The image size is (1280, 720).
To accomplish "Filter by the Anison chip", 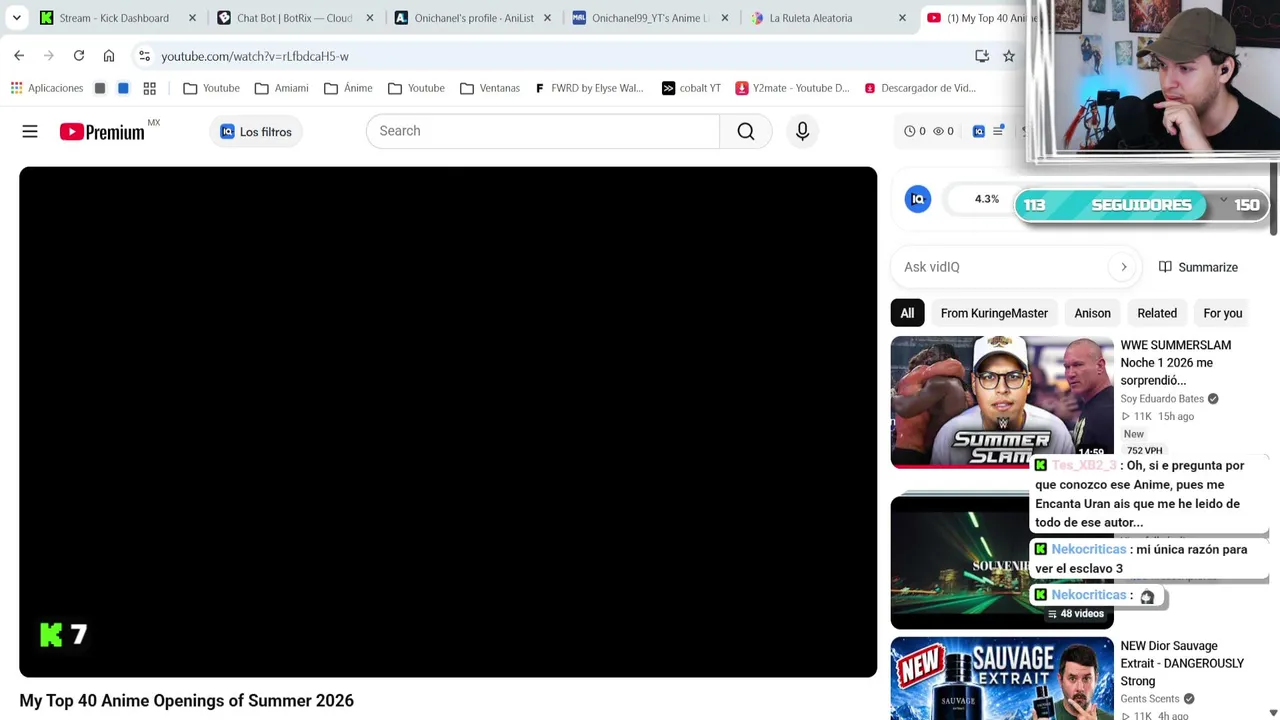I will click(x=1092, y=313).
